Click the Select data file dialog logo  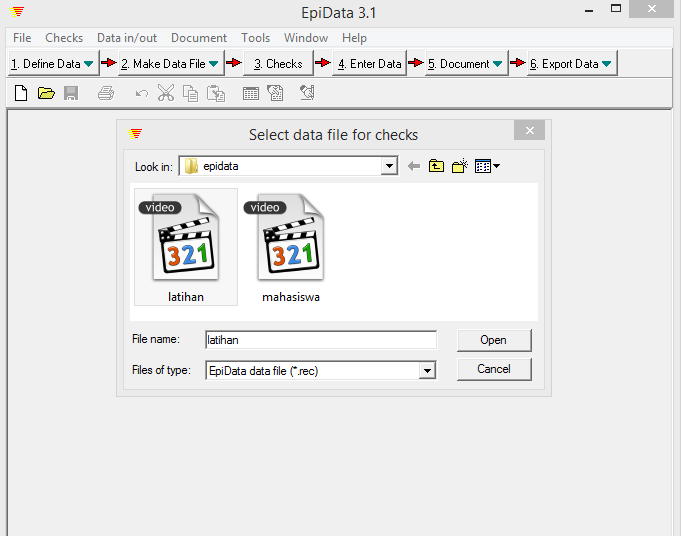click(135, 134)
